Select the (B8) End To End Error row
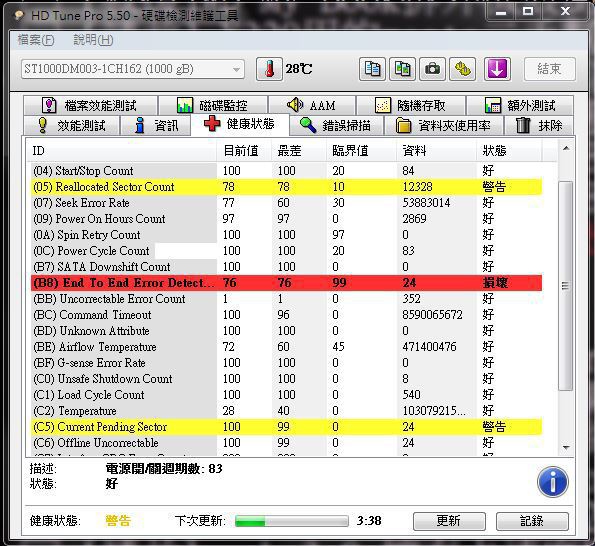 point(286,283)
